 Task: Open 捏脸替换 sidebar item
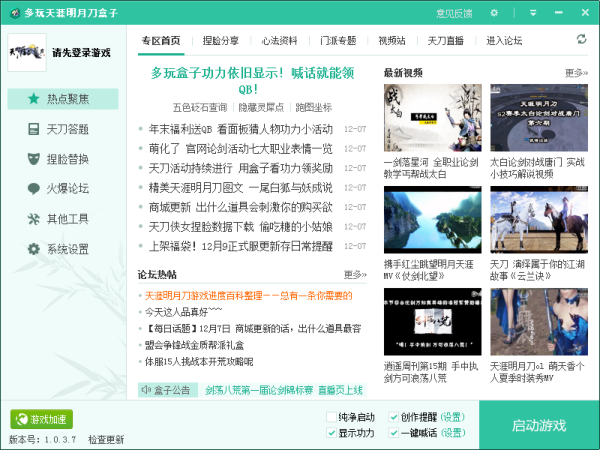[64, 159]
